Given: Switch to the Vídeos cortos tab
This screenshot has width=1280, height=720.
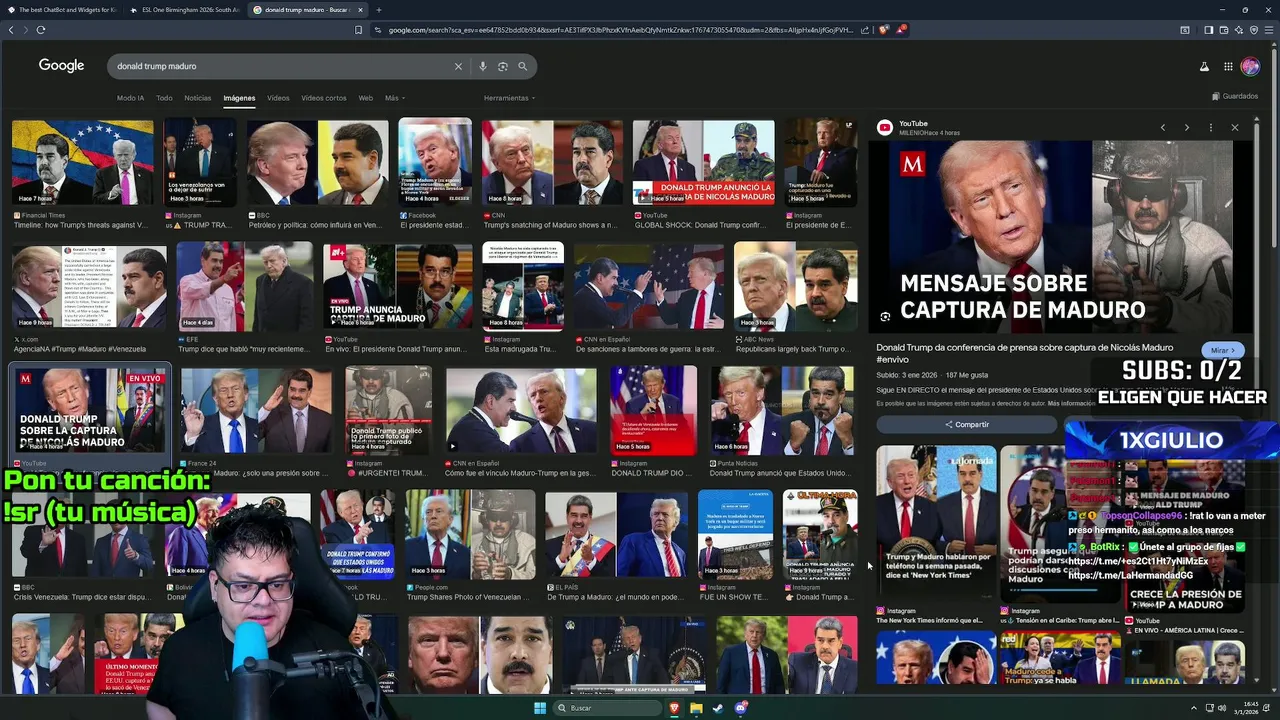Looking at the screenshot, I should point(324,98).
